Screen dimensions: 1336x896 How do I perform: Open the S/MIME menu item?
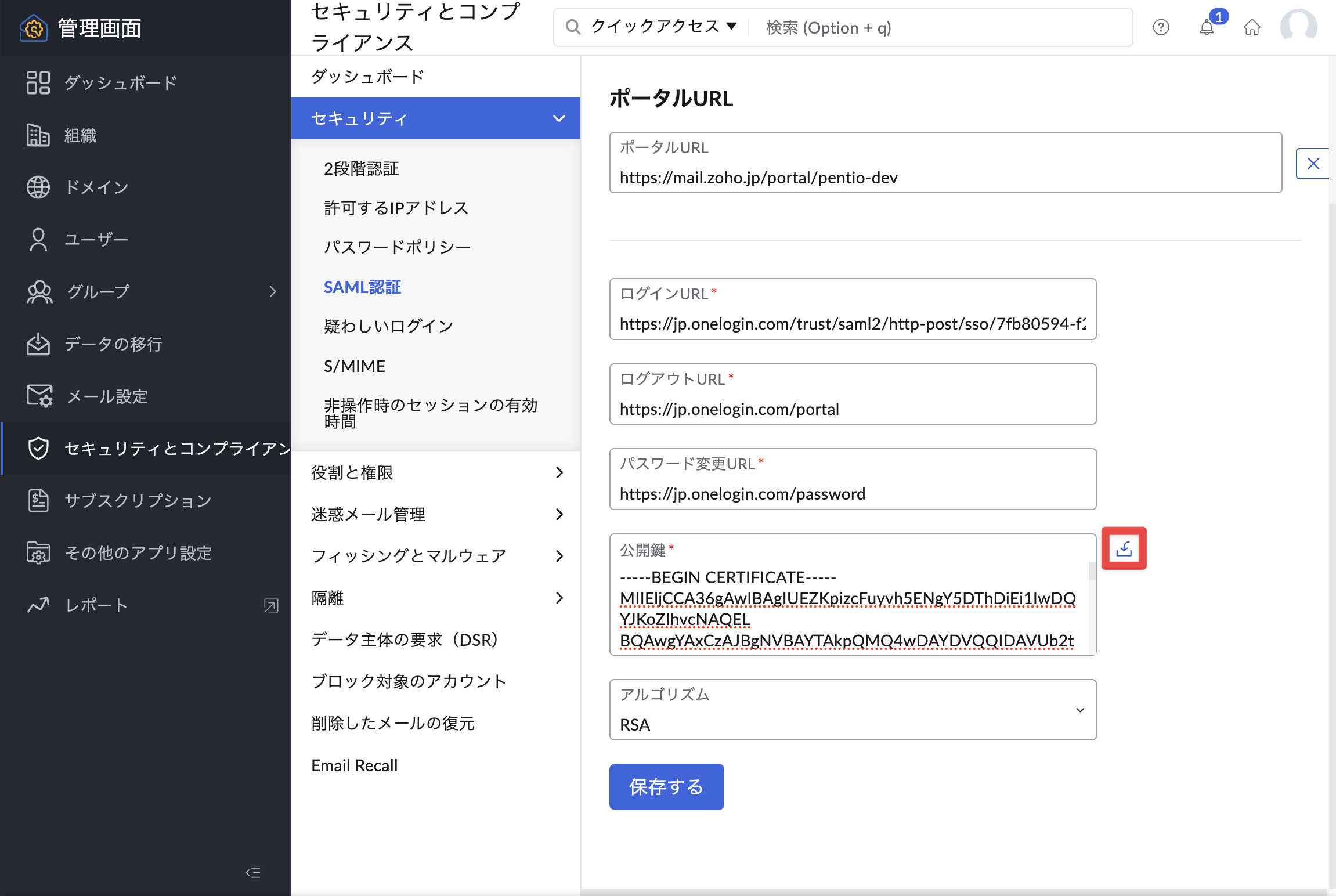[355, 366]
